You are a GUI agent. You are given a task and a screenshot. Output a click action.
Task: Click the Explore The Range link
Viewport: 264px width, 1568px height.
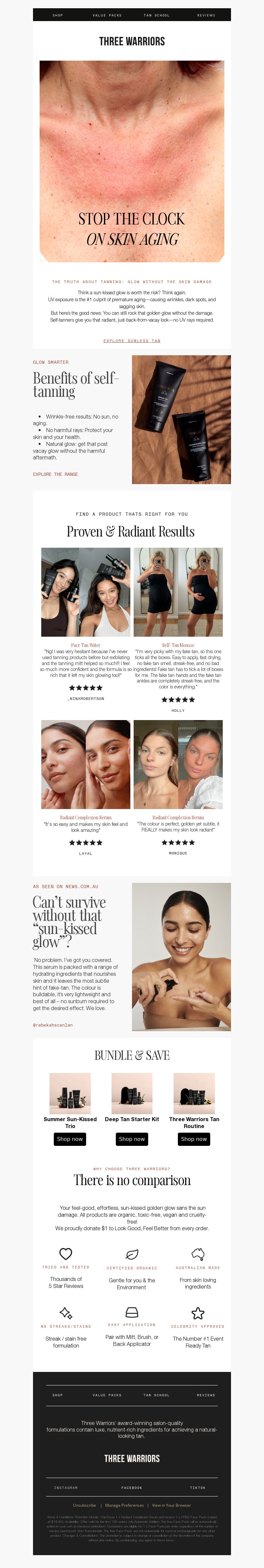tap(55, 474)
